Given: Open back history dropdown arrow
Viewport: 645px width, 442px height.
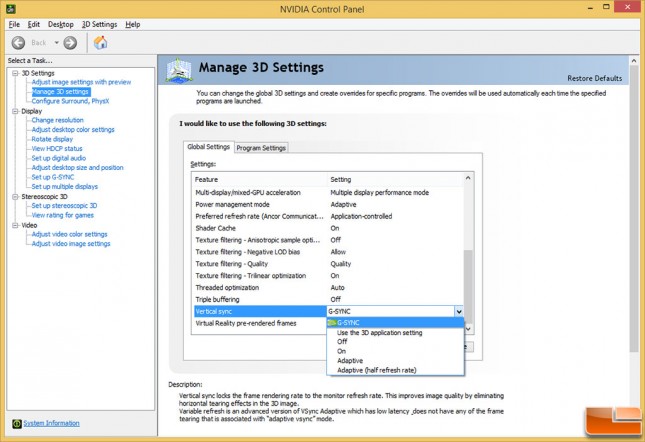Looking at the screenshot, I should (x=56, y=42).
